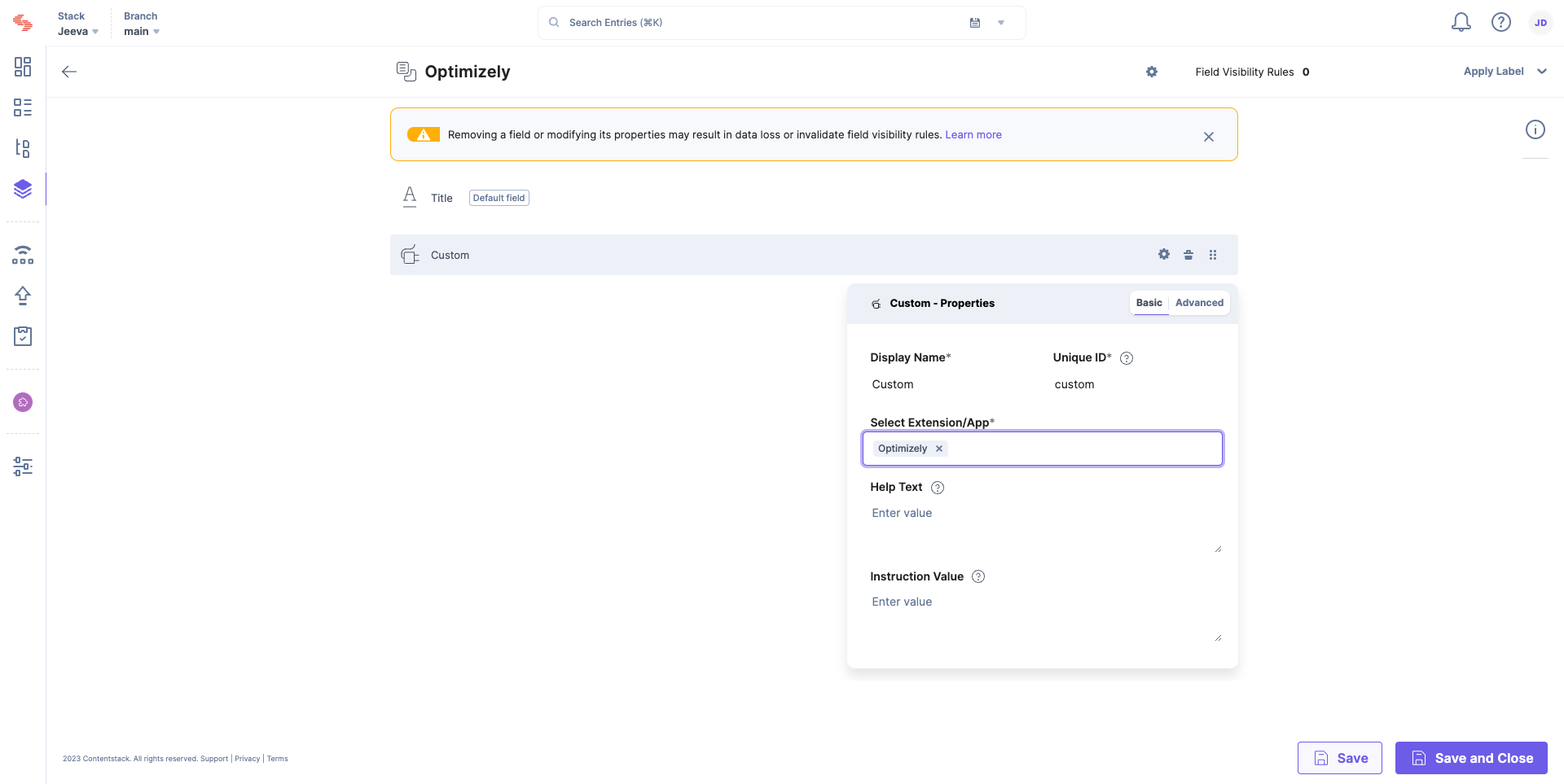
Task: Open saved searches icon in the search bar
Action: point(975,23)
